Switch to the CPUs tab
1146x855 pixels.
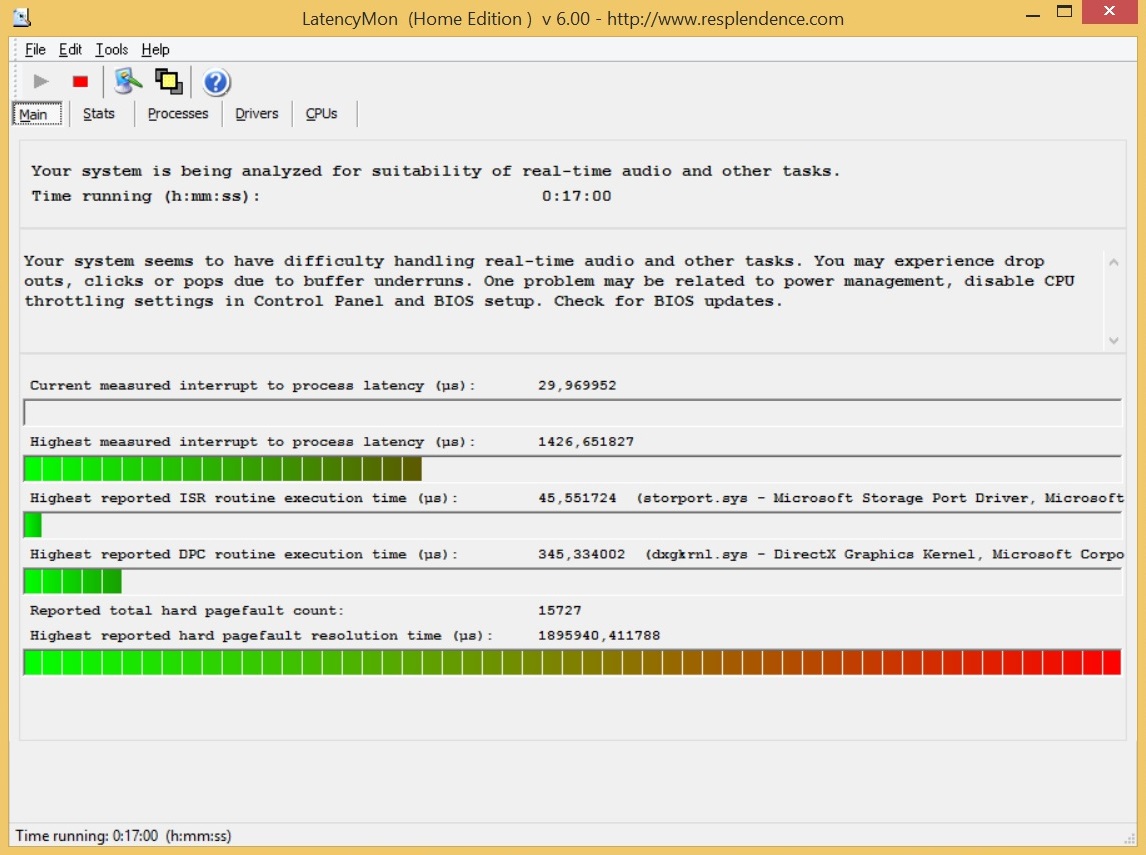click(x=322, y=114)
